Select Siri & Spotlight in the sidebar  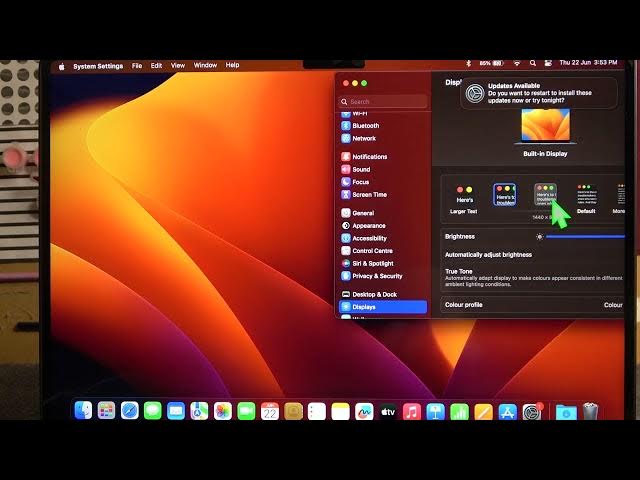pos(383,264)
